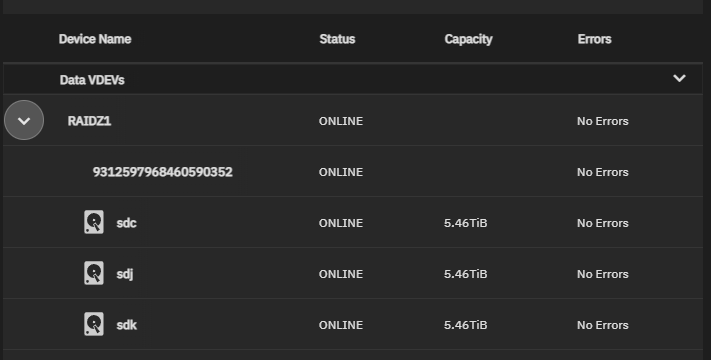Click sdc's 5.46TiB capacity value
This screenshot has height=360, width=711.
[466, 223]
